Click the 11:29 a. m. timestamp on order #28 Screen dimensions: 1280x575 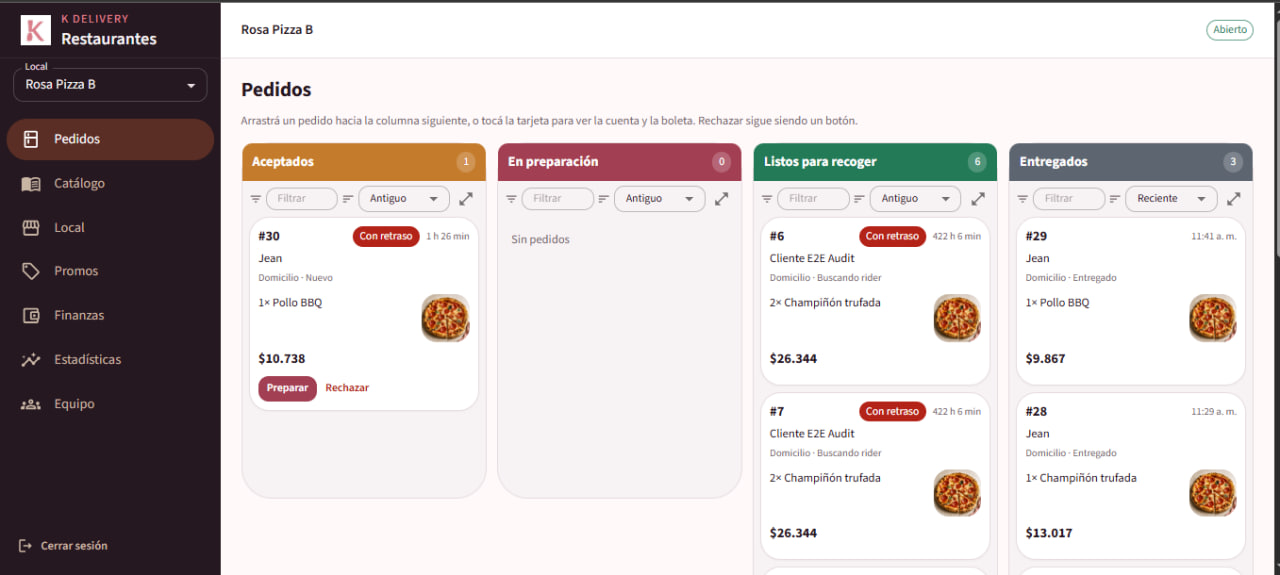point(1214,412)
